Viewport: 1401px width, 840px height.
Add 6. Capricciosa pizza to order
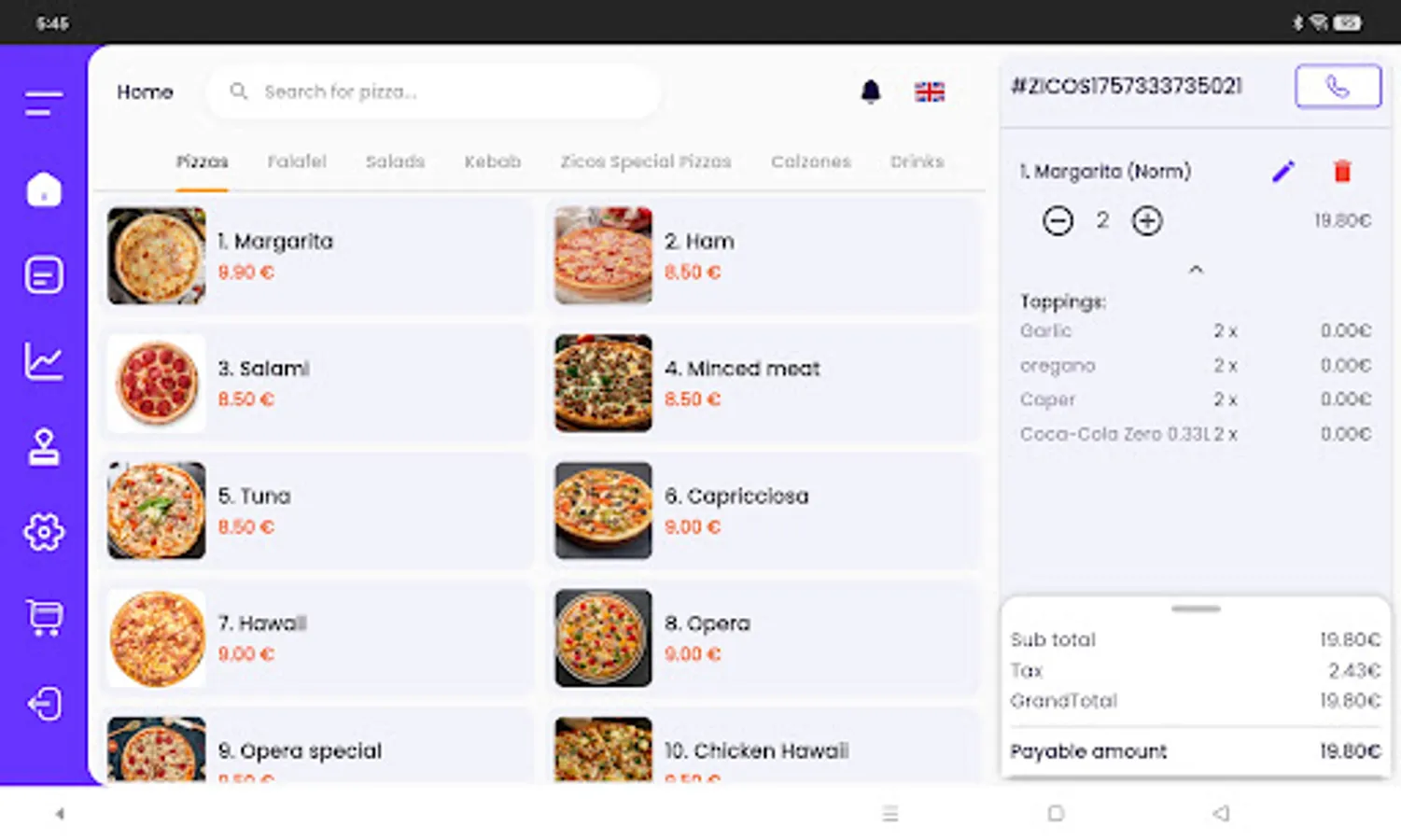[x=763, y=511]
